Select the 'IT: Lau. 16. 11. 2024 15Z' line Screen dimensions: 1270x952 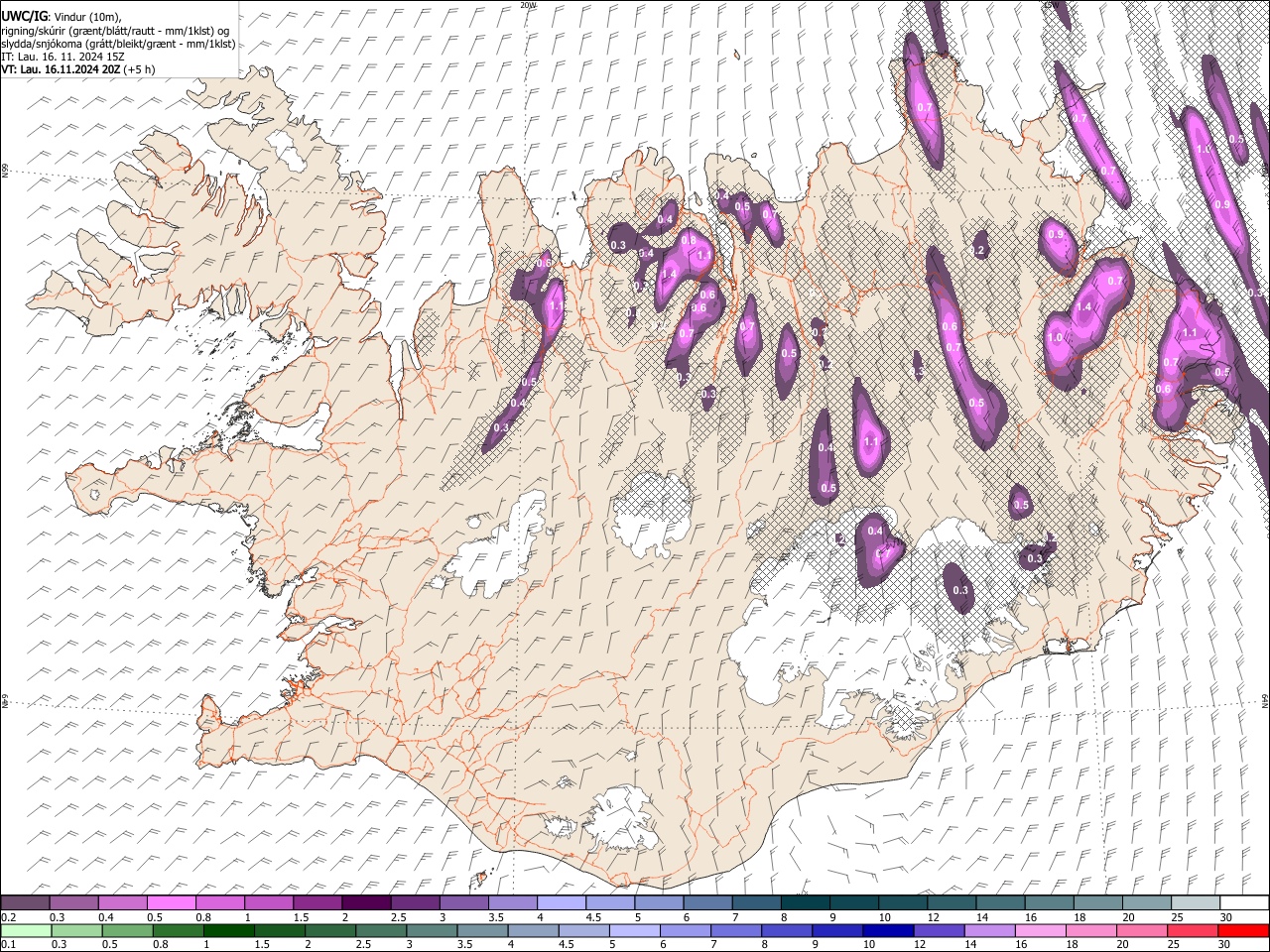click(63, 57)
